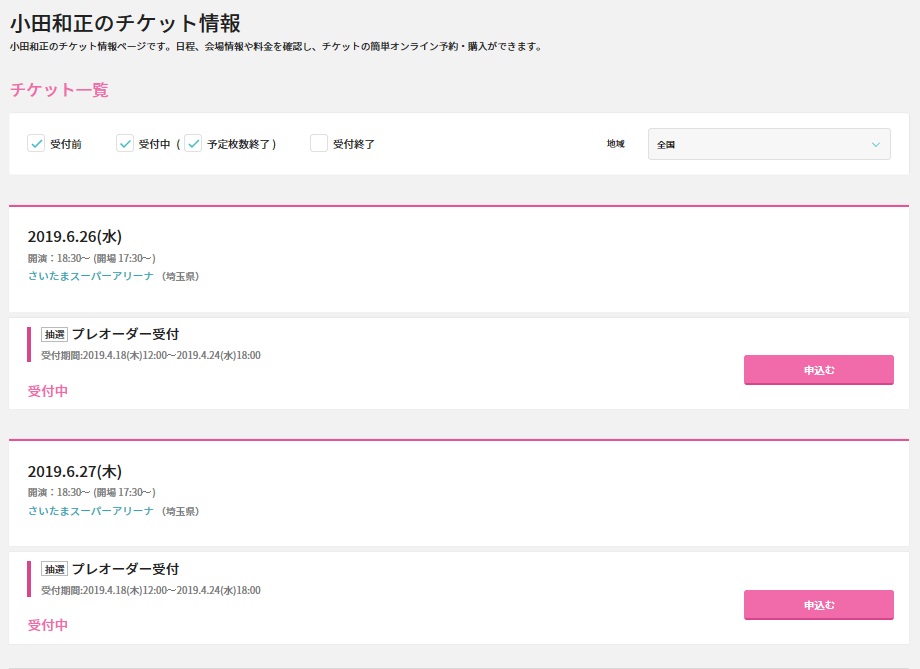920x669 pixels.
Task: Toggle the 受付中 checkbox
Action: [x=124, y=143]
